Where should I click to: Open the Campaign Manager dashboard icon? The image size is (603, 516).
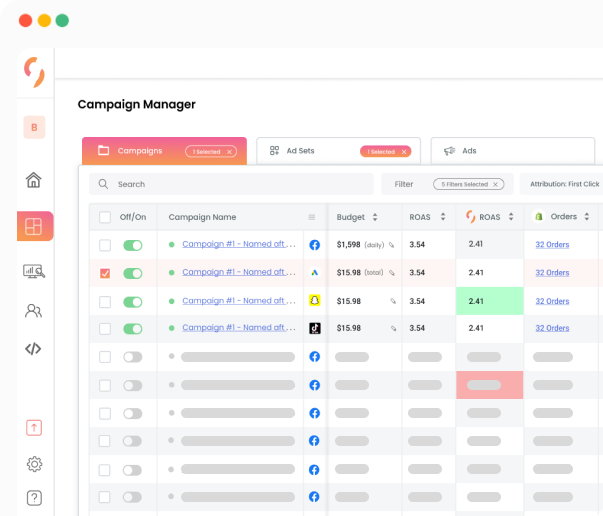(35, 226)
